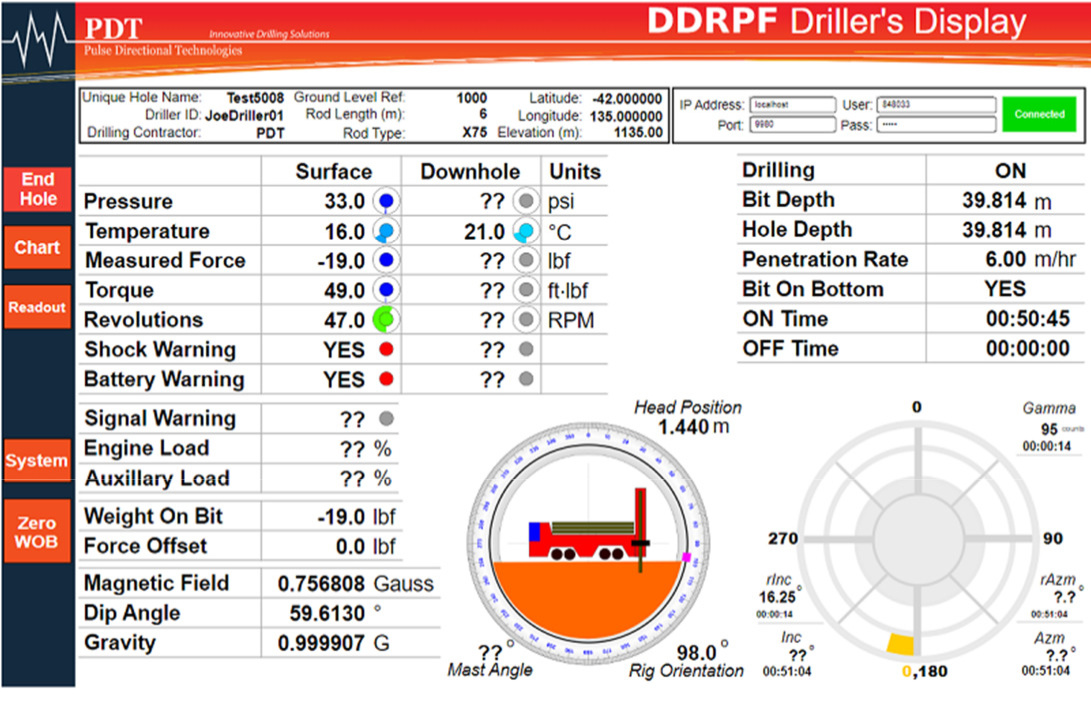The height and width of the screenshot is (718, 1091).
Task: Click the Zero WOB button
Action: (x=38, y=532)
